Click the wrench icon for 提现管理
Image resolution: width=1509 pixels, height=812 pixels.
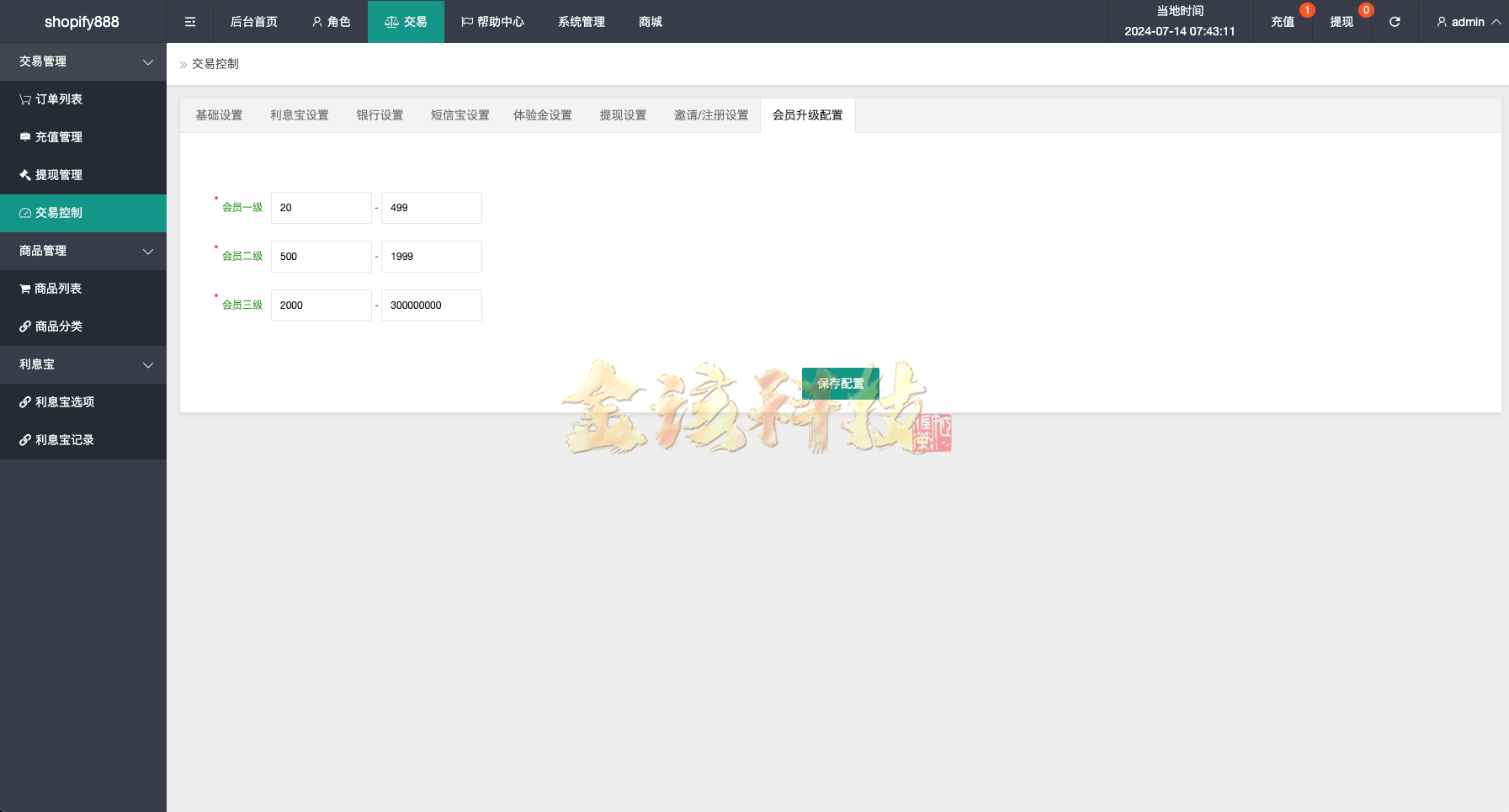click(24, 174)
